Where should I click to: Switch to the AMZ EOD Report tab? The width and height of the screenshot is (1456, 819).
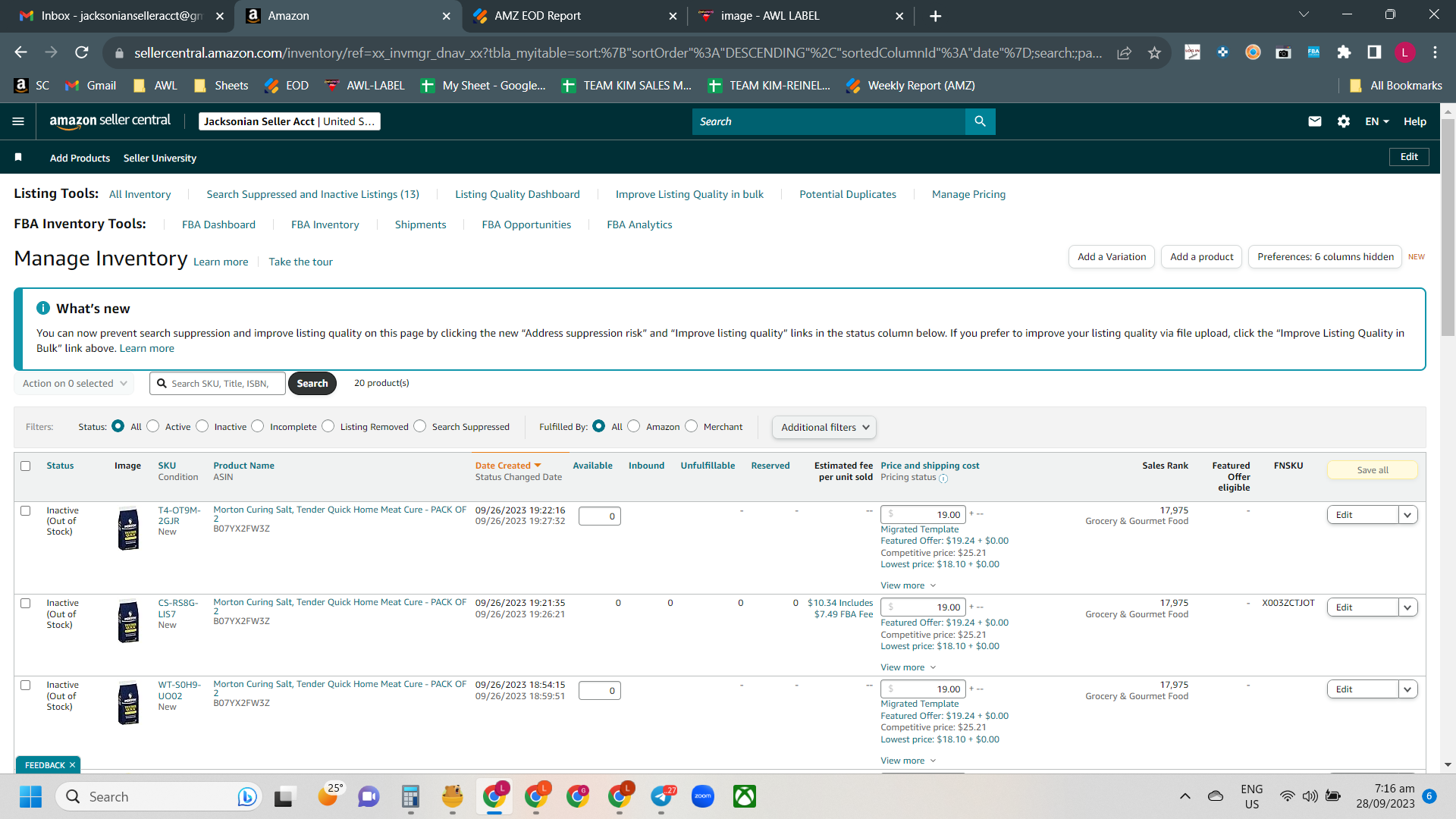574,16
